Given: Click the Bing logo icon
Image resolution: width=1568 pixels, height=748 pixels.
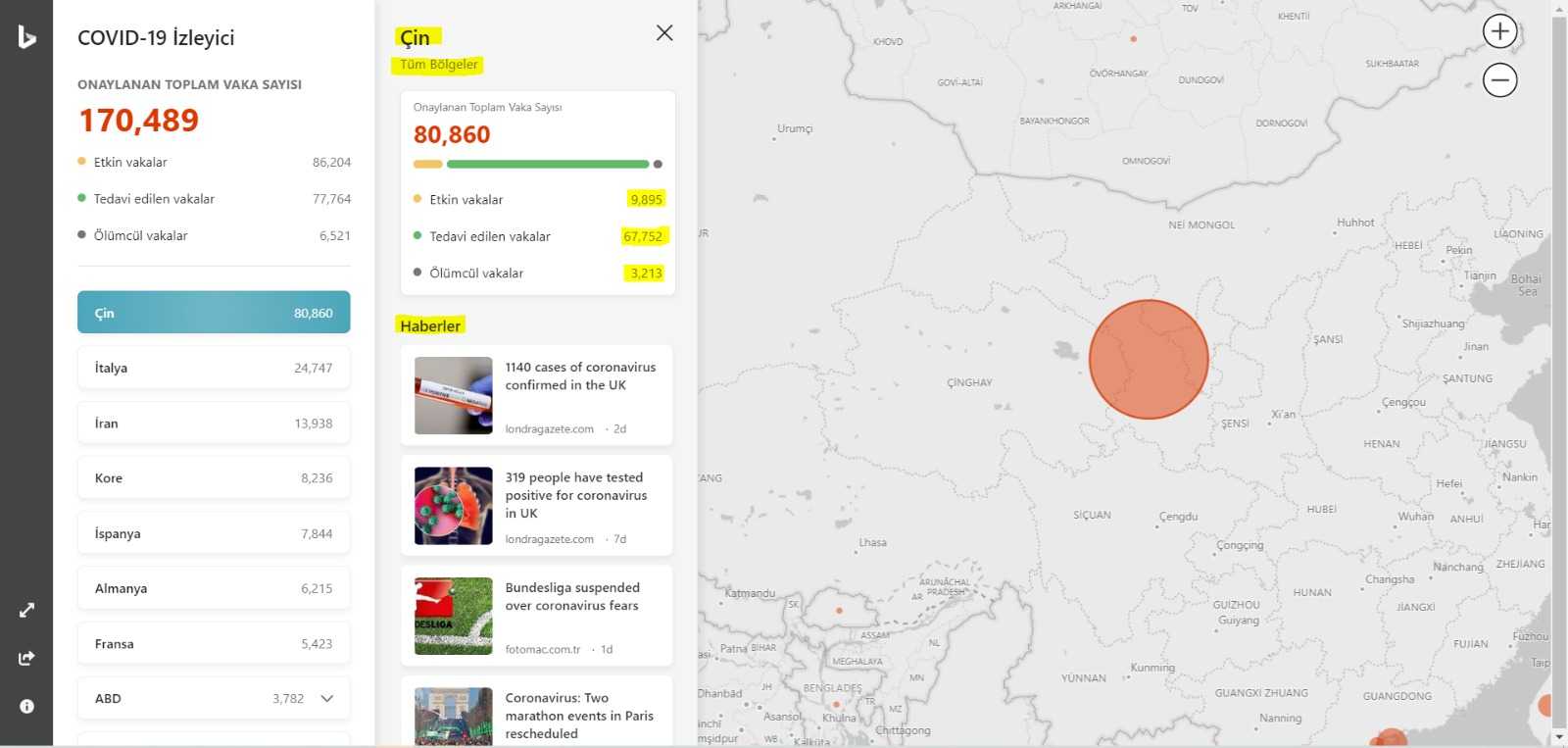Looking at the screenshot, I should (x=26, y=37).
